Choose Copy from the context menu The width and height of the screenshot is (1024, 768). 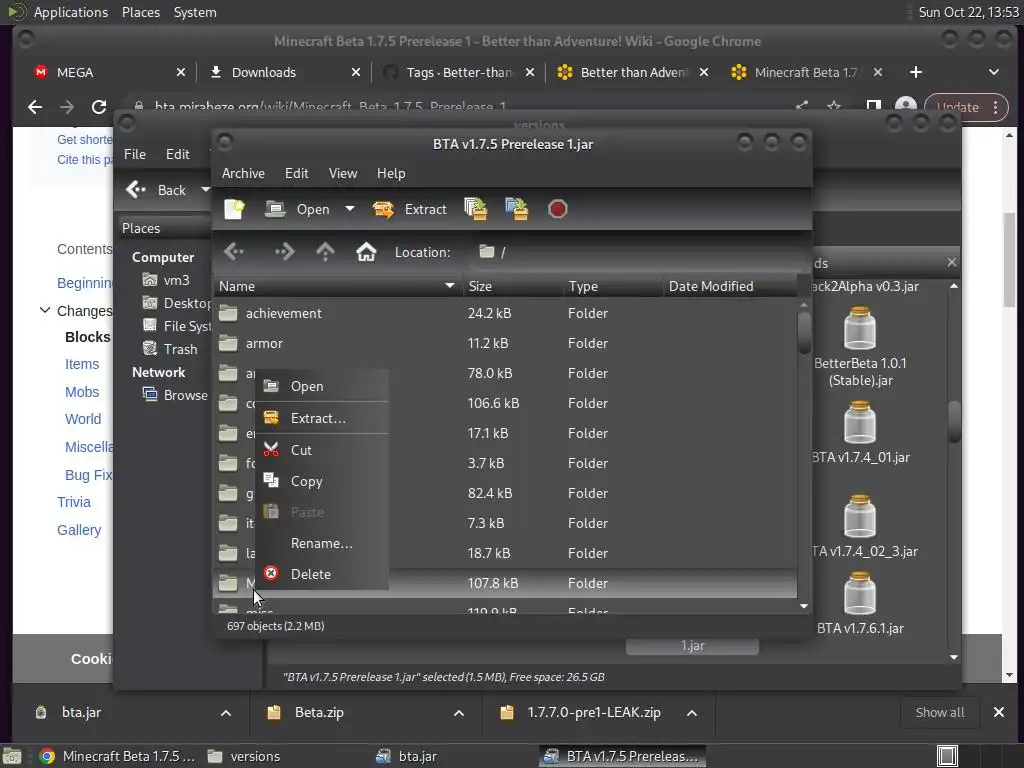(x=322, y=481)
